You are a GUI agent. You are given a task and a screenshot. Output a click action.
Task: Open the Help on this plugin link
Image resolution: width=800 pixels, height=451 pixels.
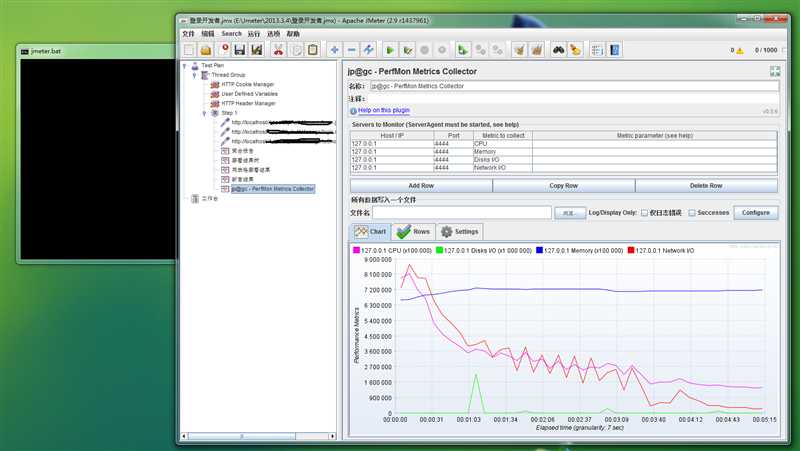click(384, 110)
